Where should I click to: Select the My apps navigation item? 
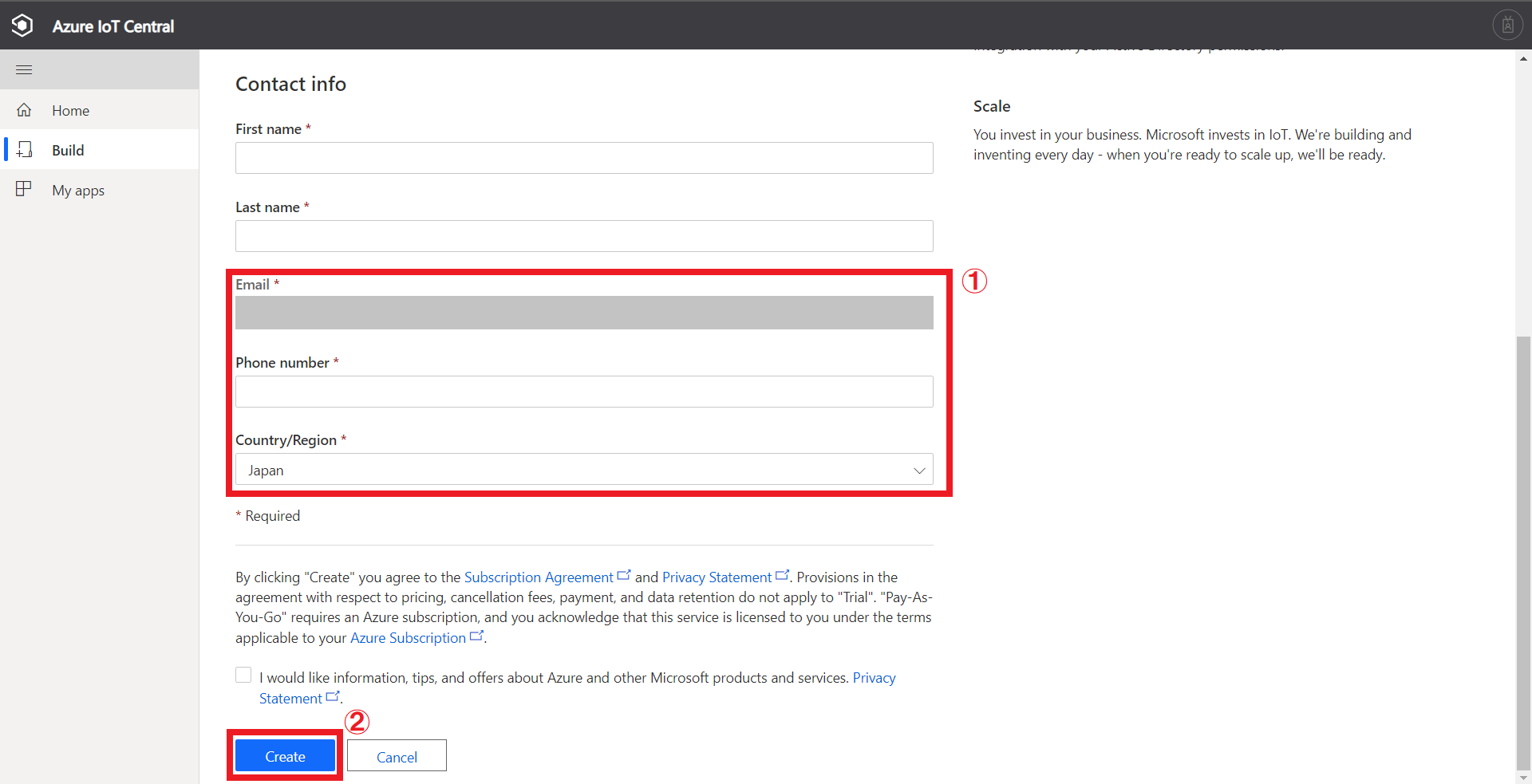[x=78, y=191]
